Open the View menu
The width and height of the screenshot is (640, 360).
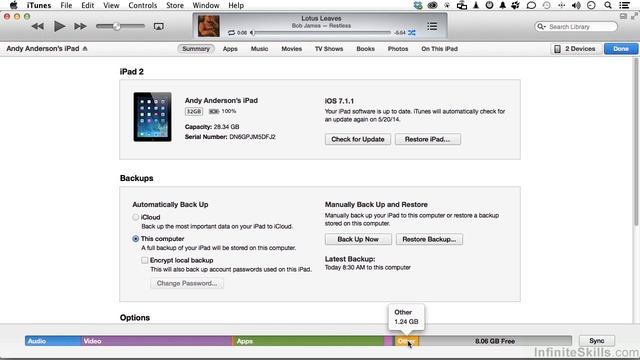coord(111,5)
